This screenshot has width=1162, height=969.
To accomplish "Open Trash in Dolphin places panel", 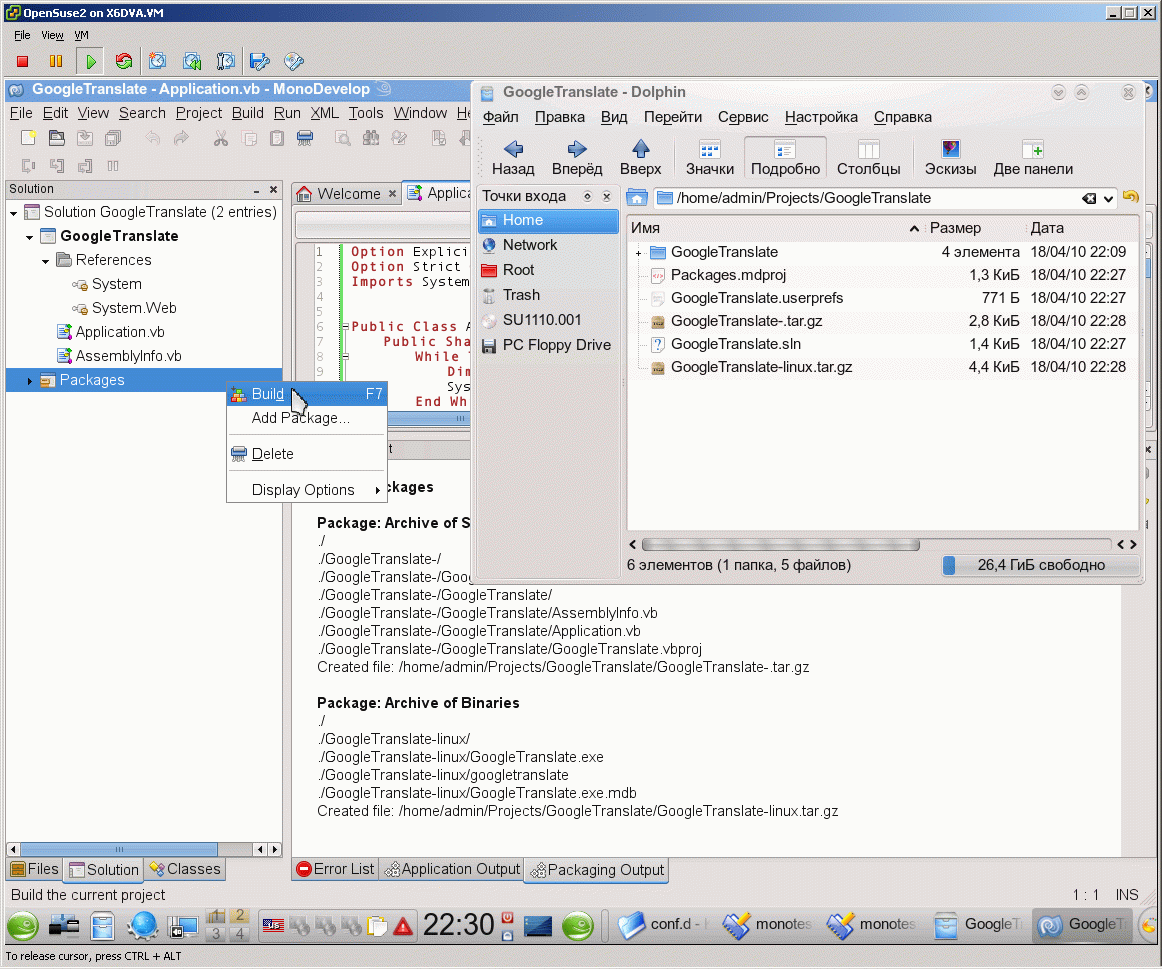I will (548, 296).
